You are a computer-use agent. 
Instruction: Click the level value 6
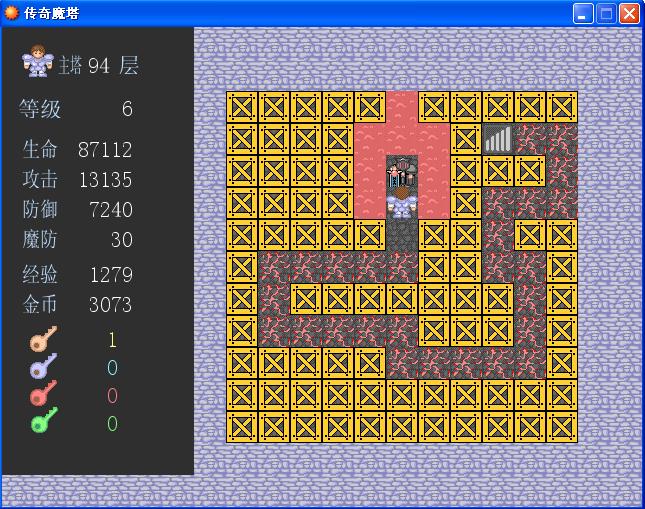[127, 109]
